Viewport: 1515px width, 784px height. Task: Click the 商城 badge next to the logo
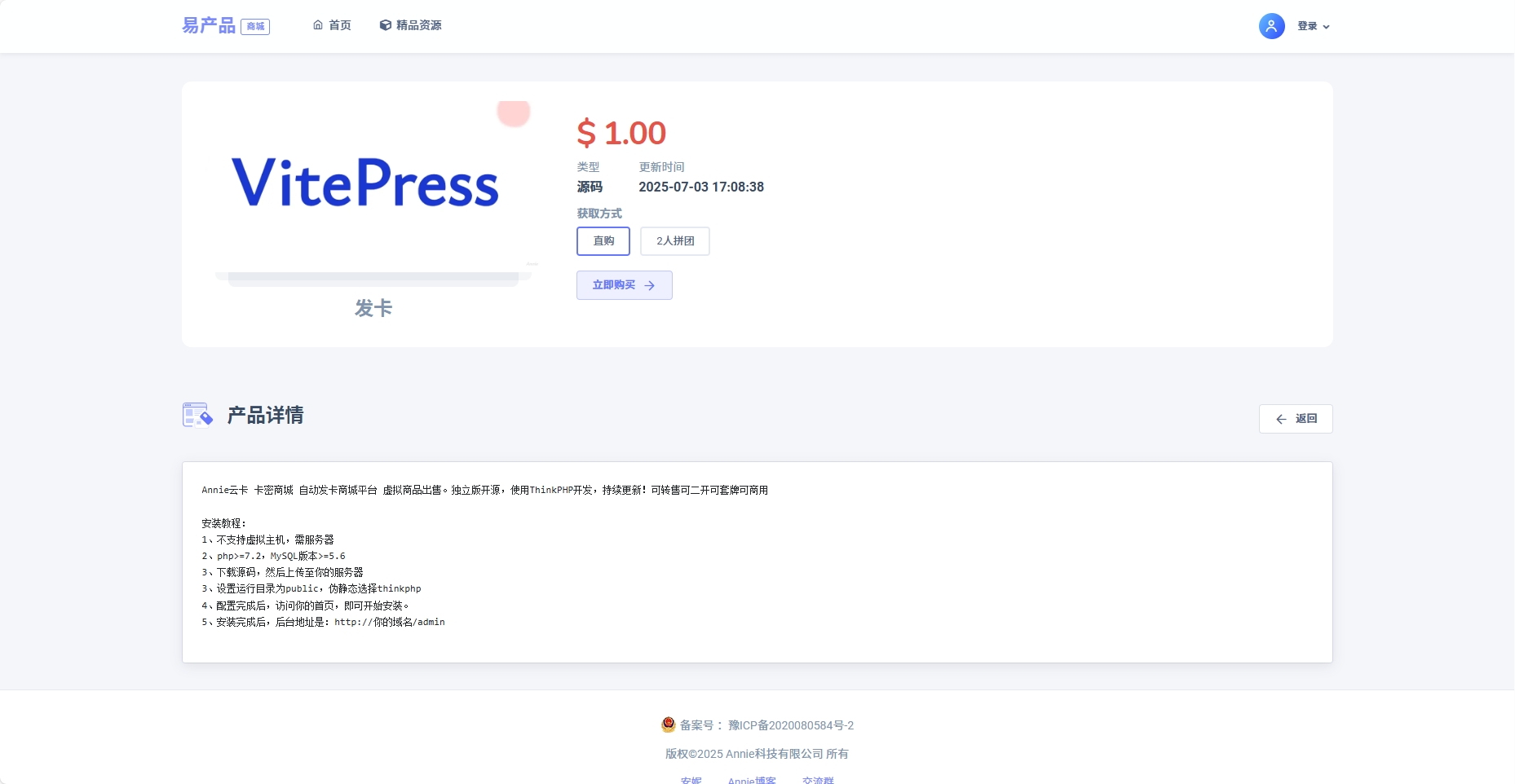pyautogui.click(x=255, y=26)
